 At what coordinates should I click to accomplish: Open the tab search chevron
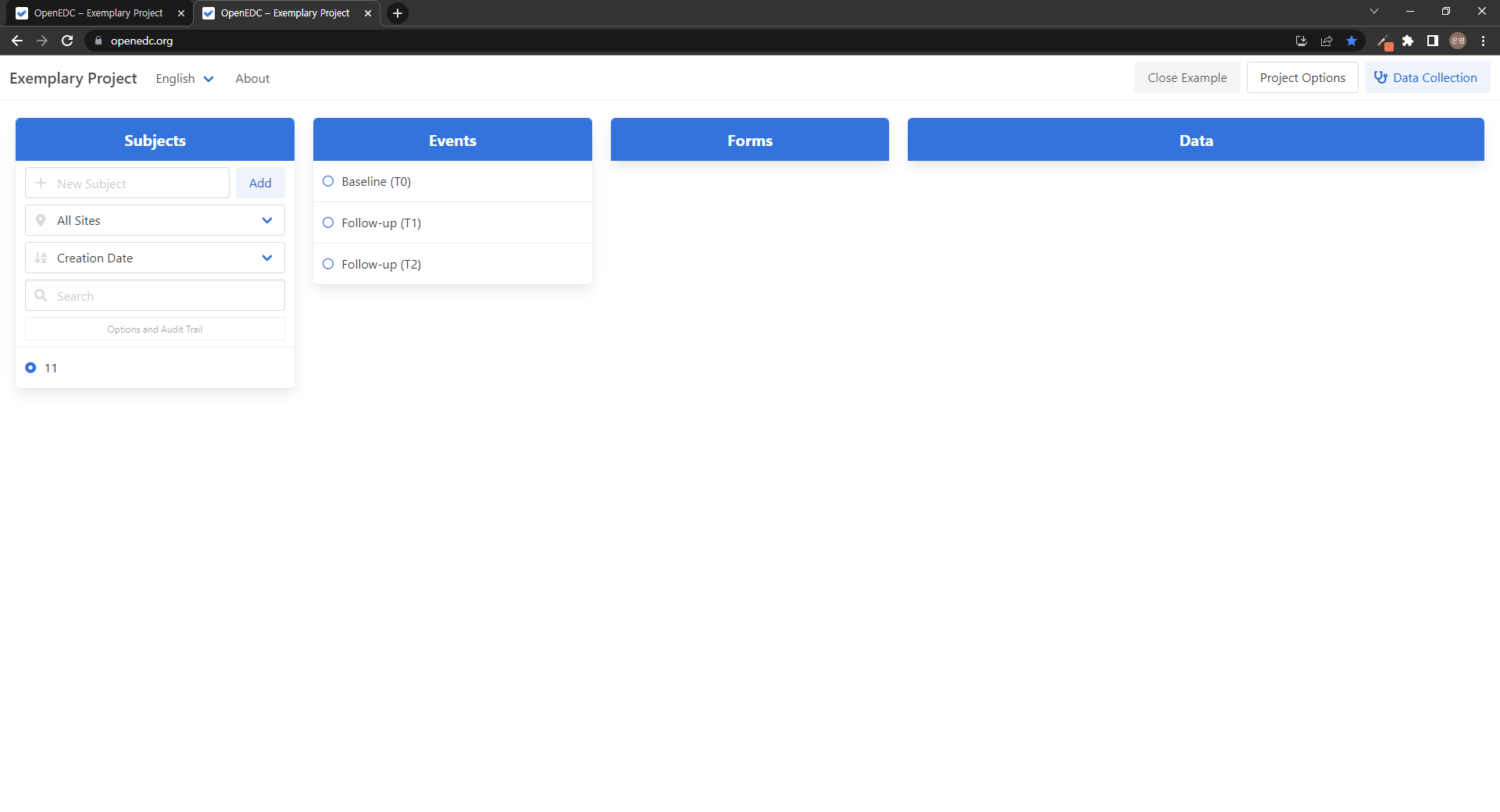(x=1374, y=11)
